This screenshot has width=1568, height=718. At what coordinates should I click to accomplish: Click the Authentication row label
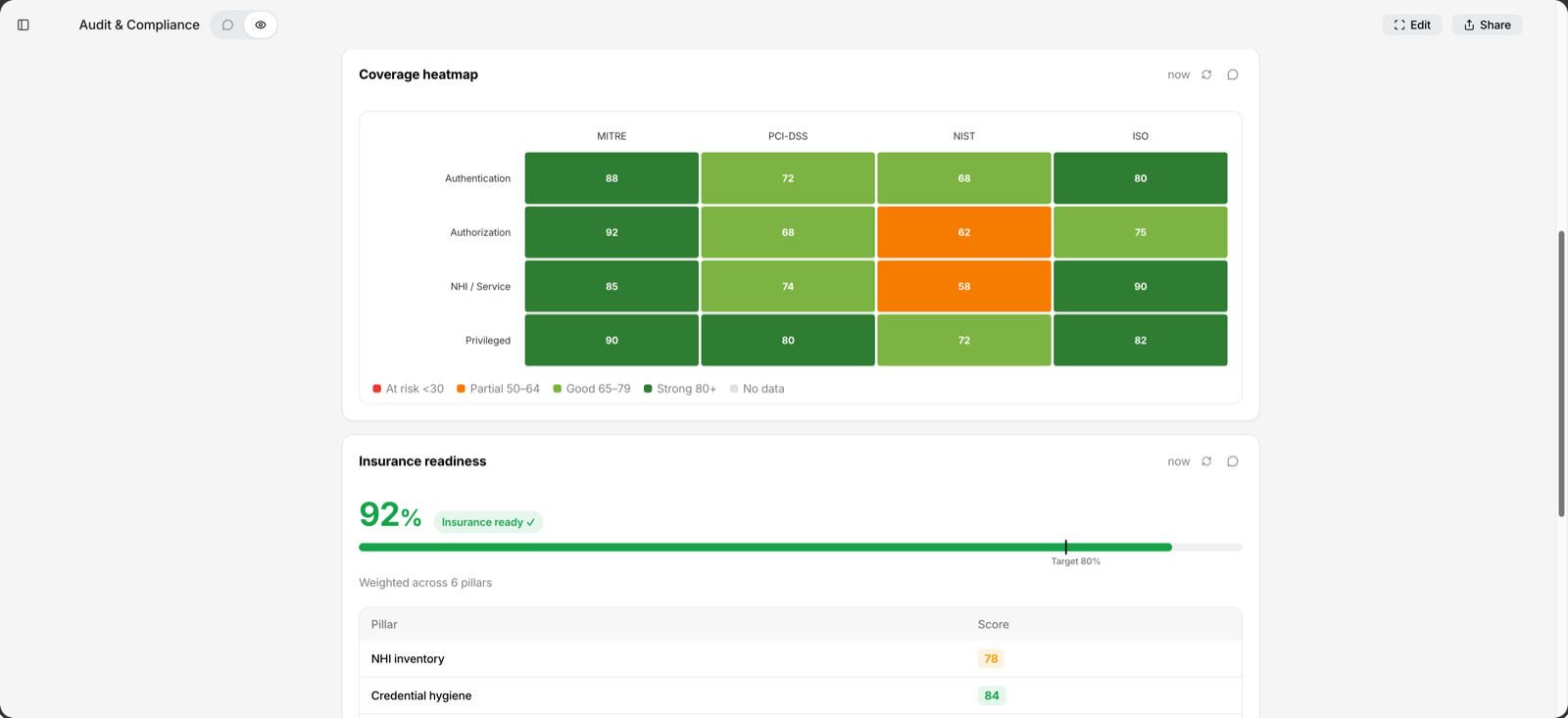pyautogui.click(x=477, y=178)
